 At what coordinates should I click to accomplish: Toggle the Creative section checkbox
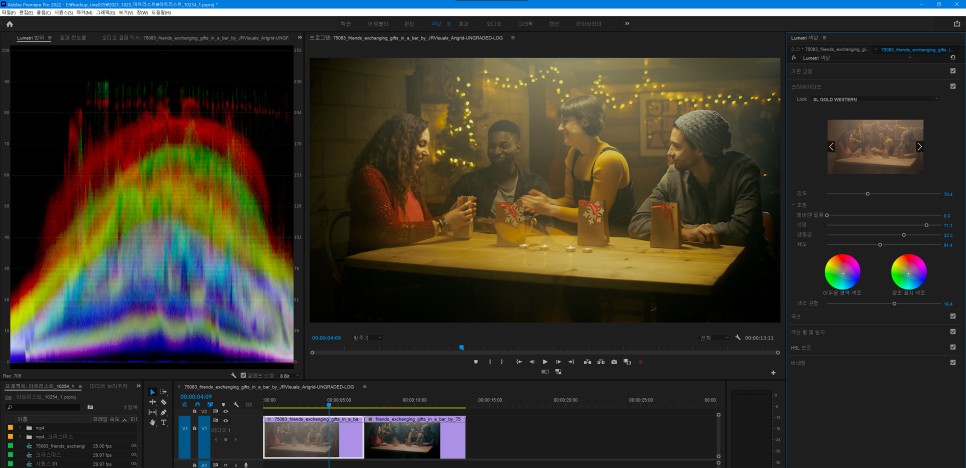coord(953,86)
